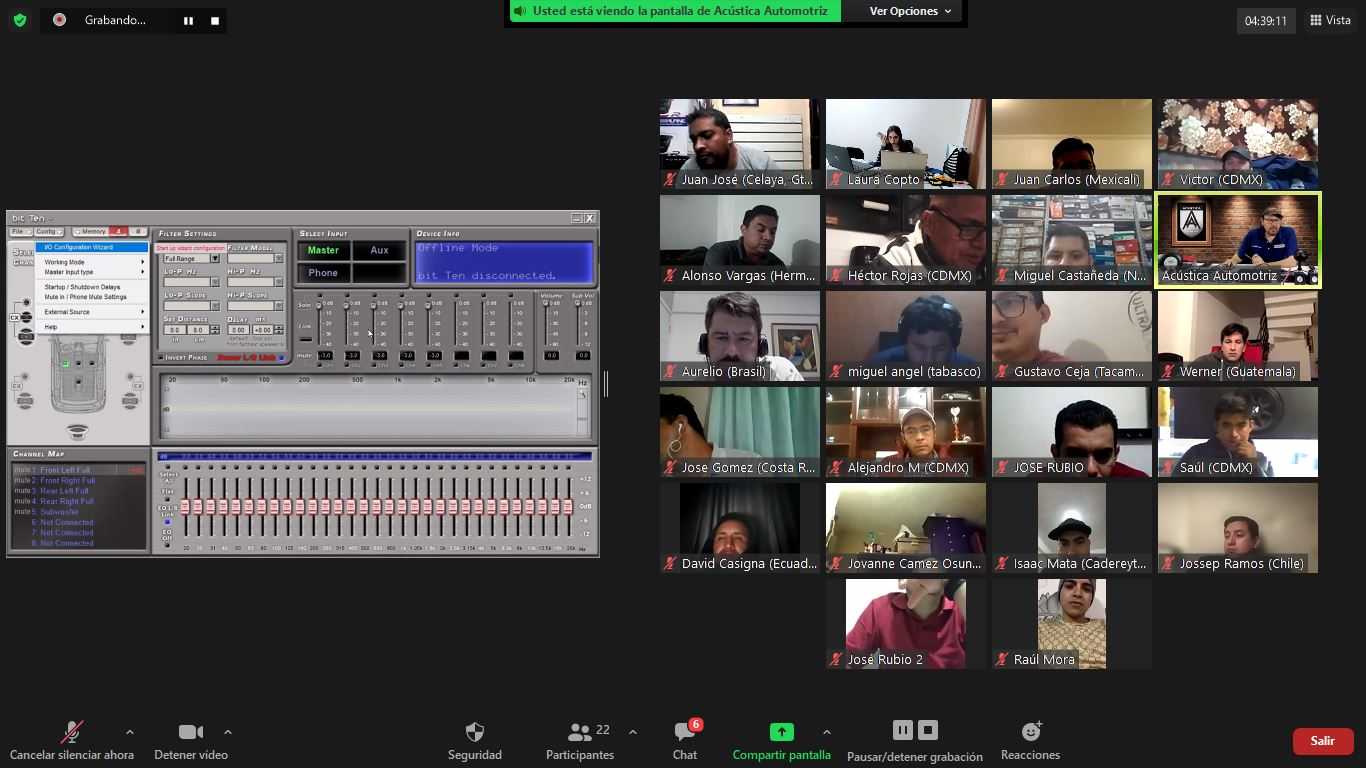Image resolution: width=1366 pixels, height=768 pixels.
Task: Toggle mute for Rear Right Full channel
Action: 22,501
